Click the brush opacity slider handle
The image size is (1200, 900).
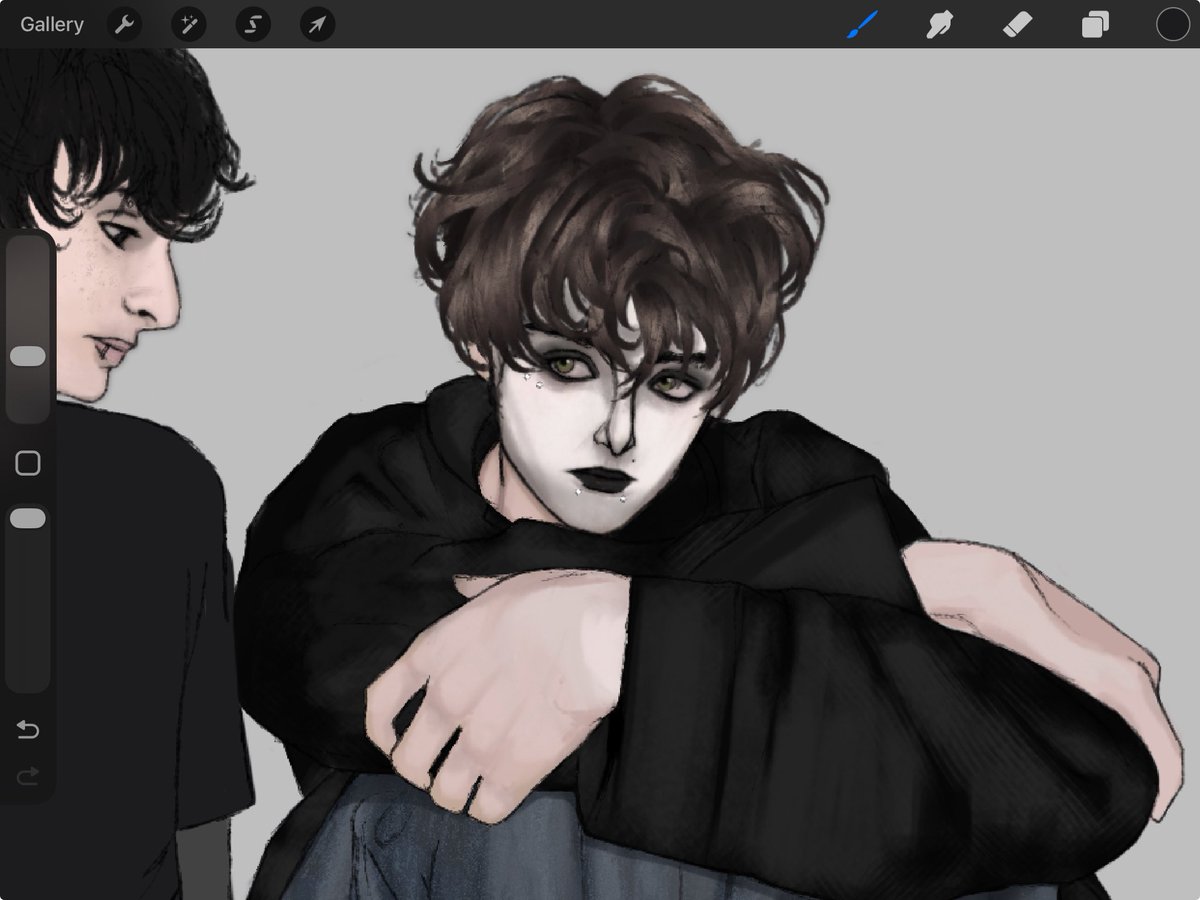pos(28,518)
